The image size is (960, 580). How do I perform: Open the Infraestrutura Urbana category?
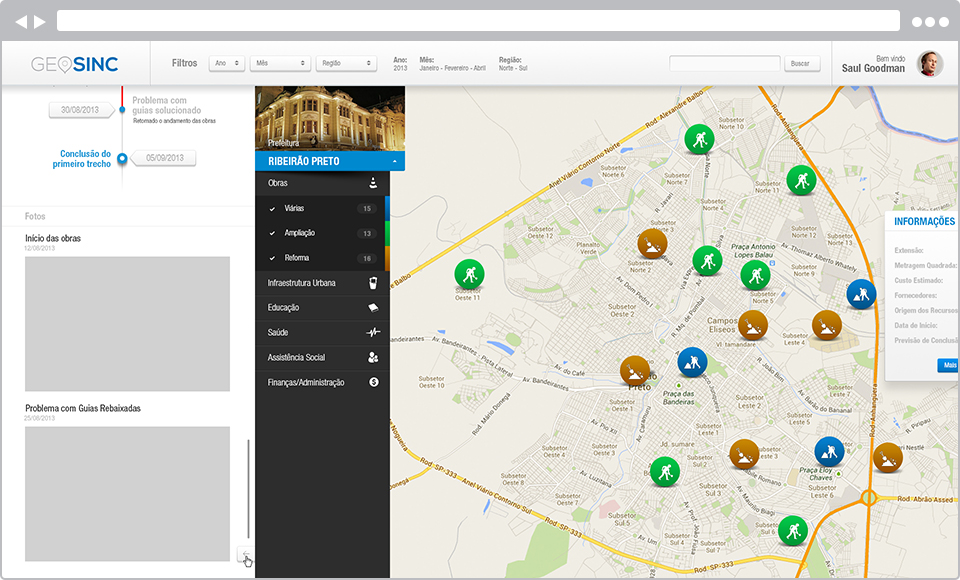[x=322, y=283]
